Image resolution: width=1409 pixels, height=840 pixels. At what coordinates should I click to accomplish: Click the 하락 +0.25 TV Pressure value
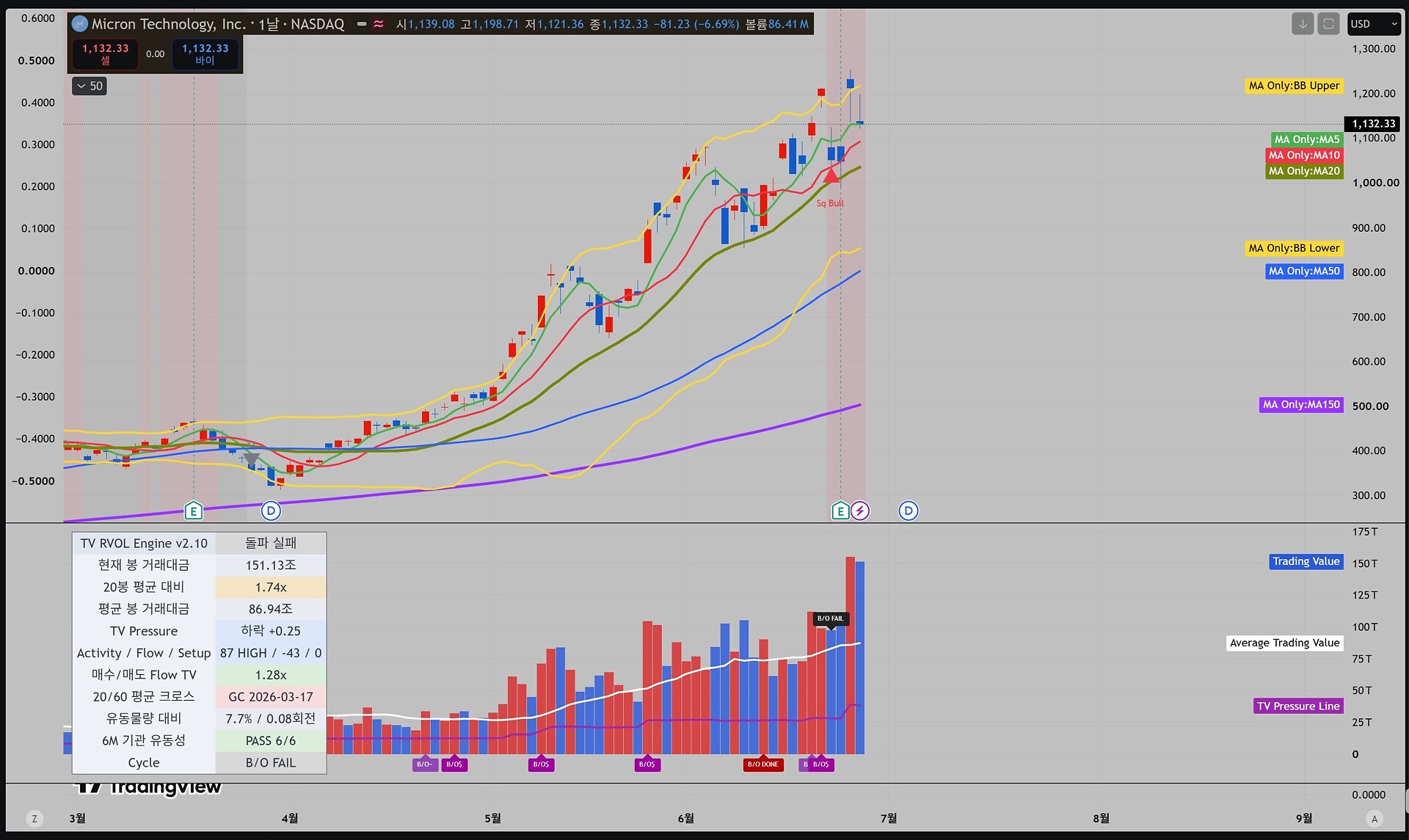pos(271,631)
